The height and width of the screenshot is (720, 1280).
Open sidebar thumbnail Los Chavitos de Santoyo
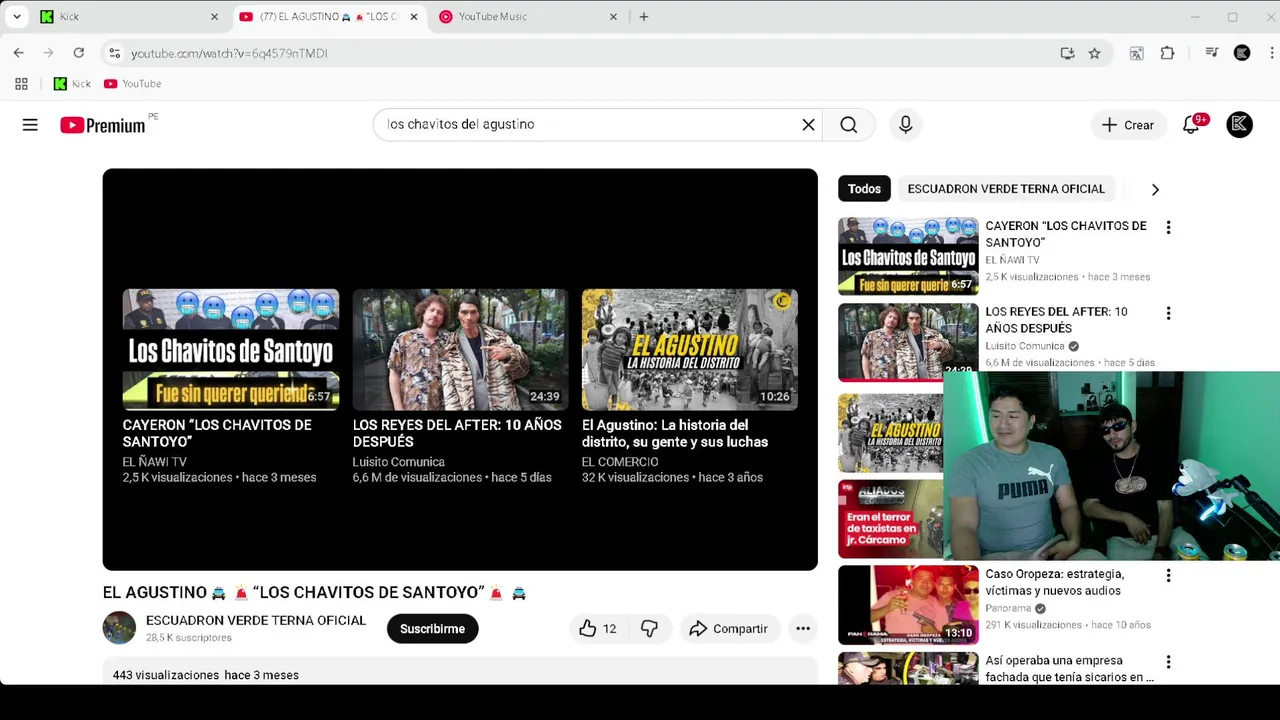(x=908, y=256)
